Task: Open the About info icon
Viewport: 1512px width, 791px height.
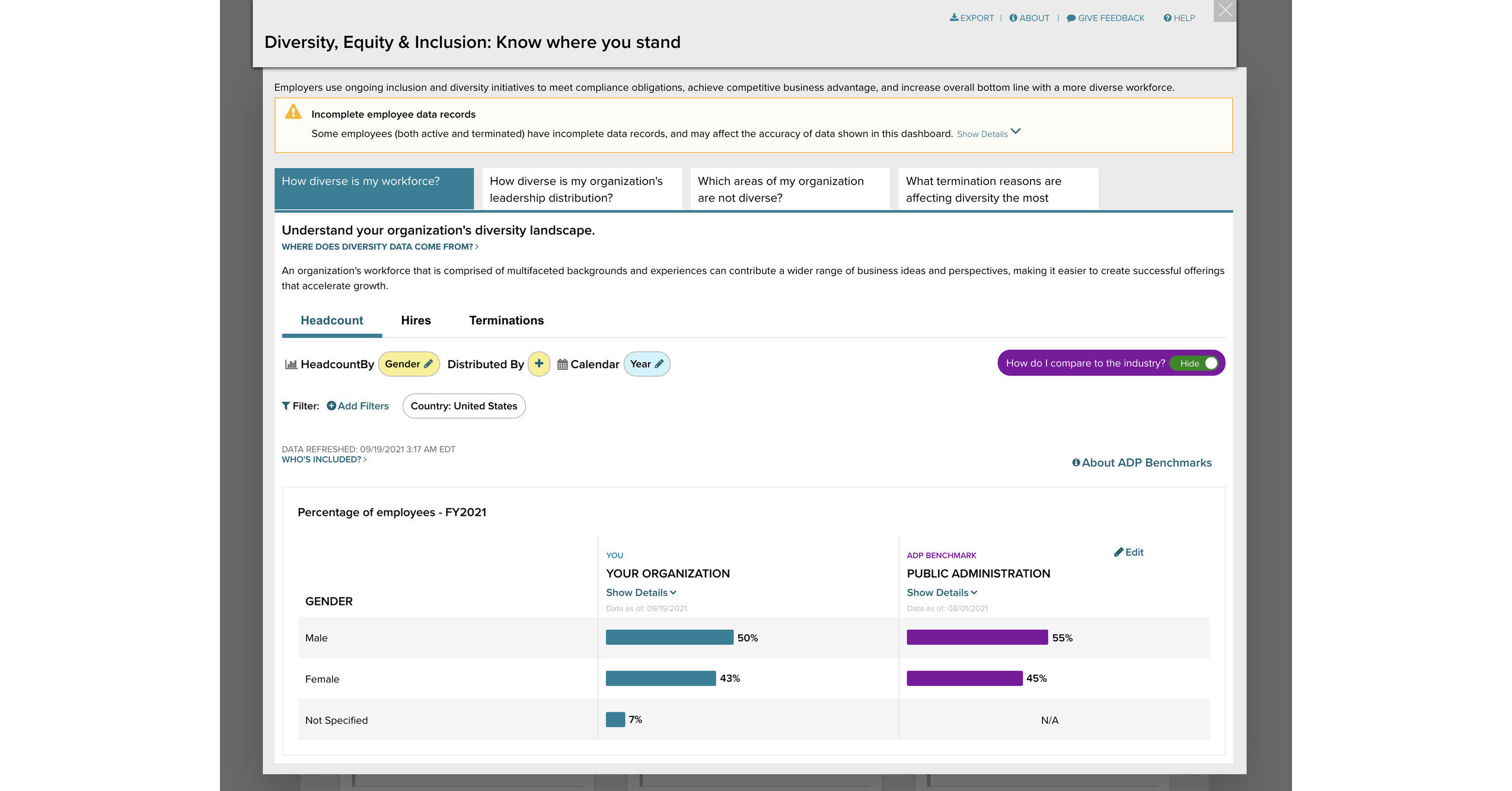Action: pyautogui.click(x=1013, y=18)
